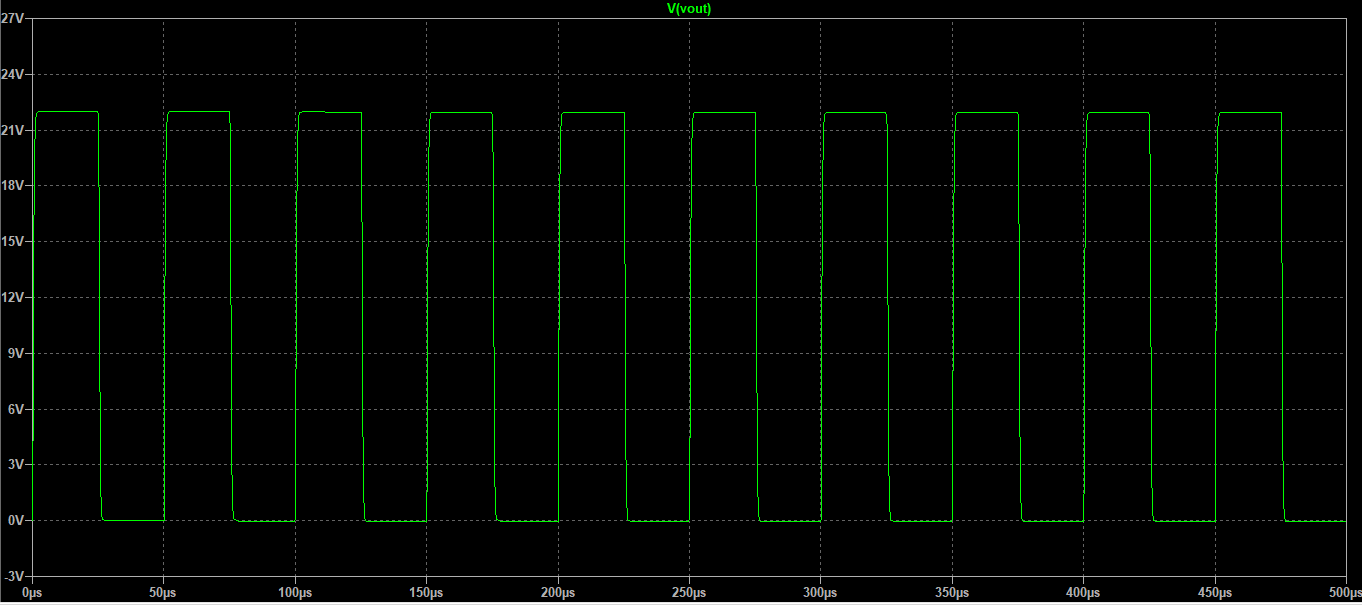Viewport: 1362px width, 605px height.
Task: Click the 9V vertical axis label
Action: pos(16,354)
